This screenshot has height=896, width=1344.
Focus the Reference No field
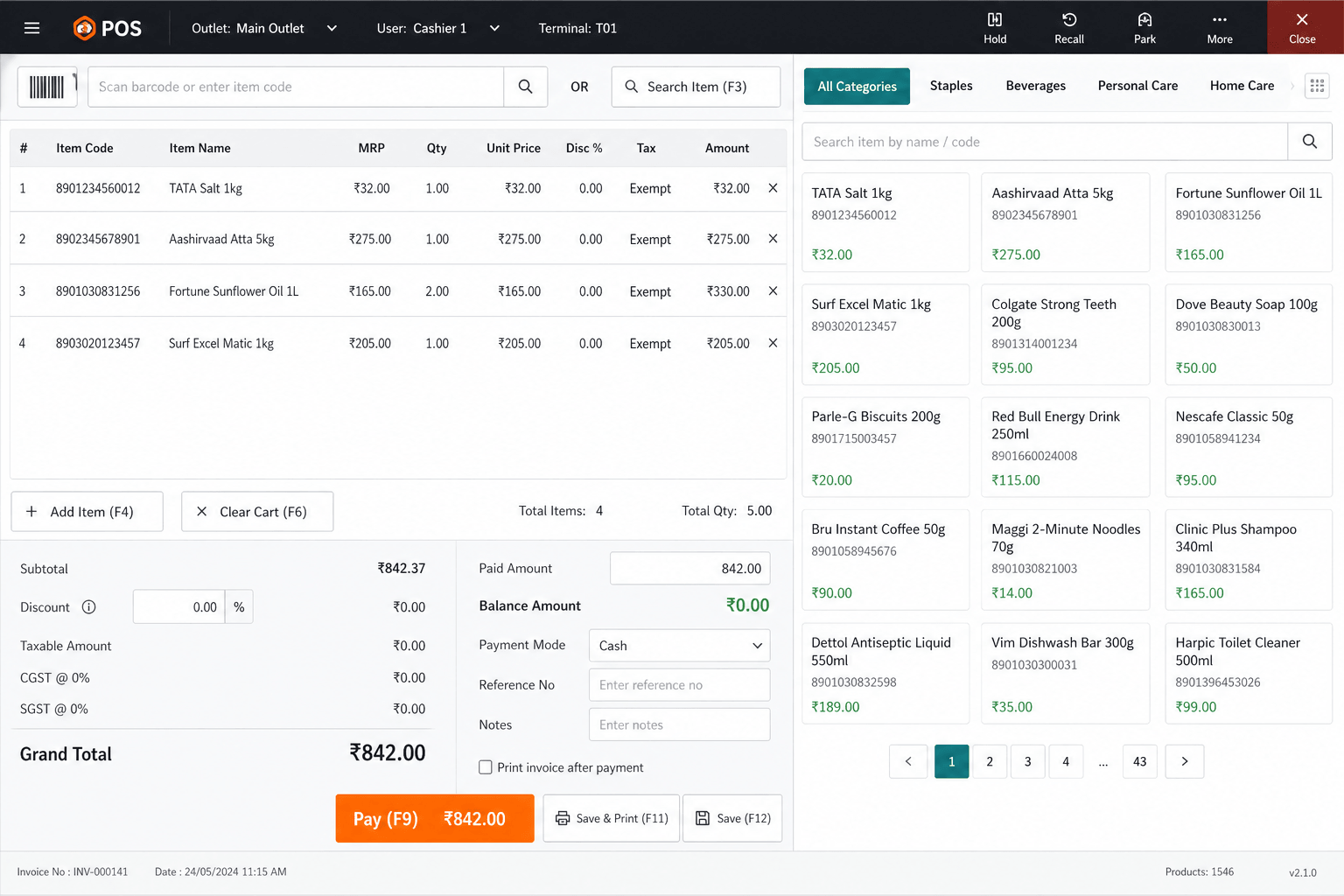coord(679,685)
